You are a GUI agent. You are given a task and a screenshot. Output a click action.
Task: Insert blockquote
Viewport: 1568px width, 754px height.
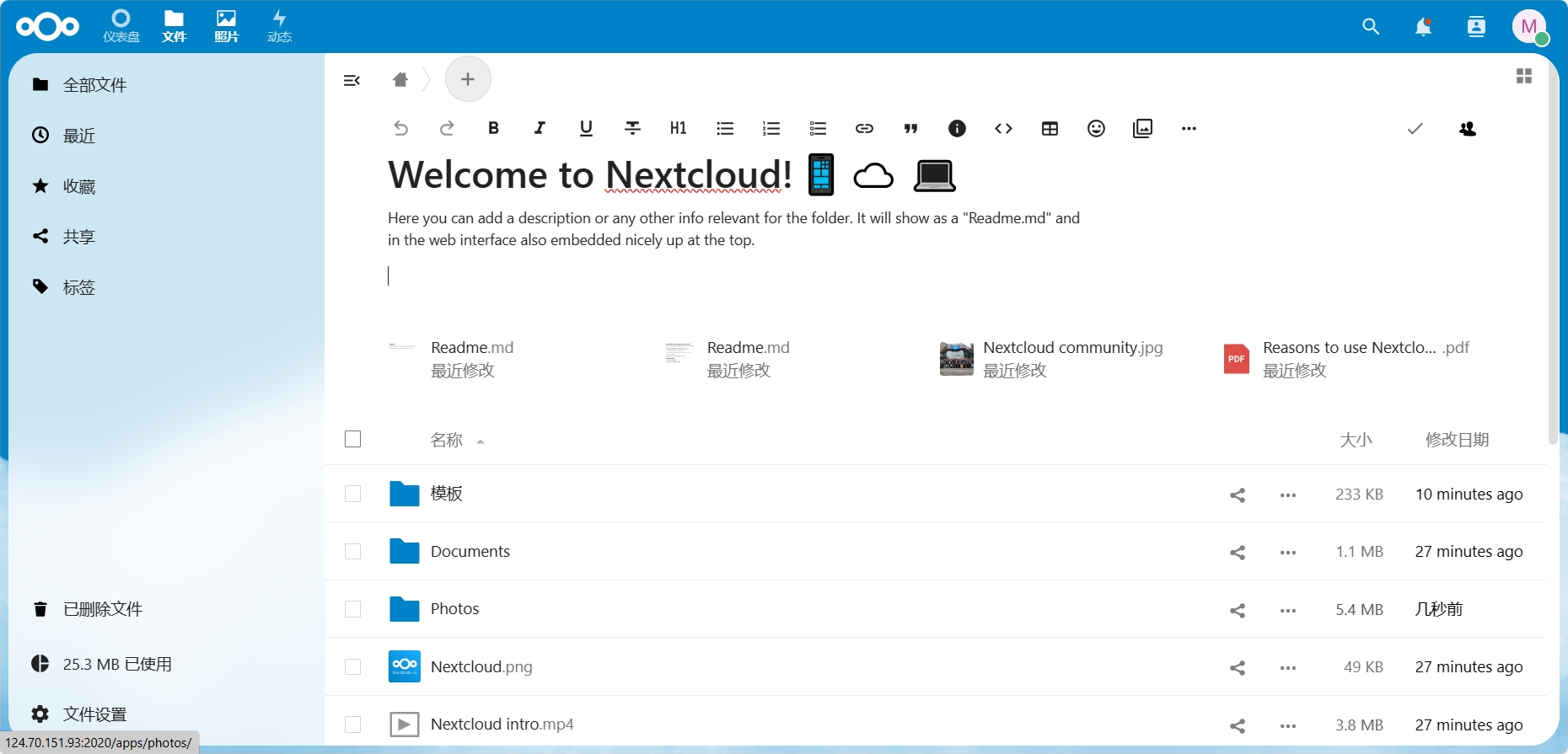[910, 128]
